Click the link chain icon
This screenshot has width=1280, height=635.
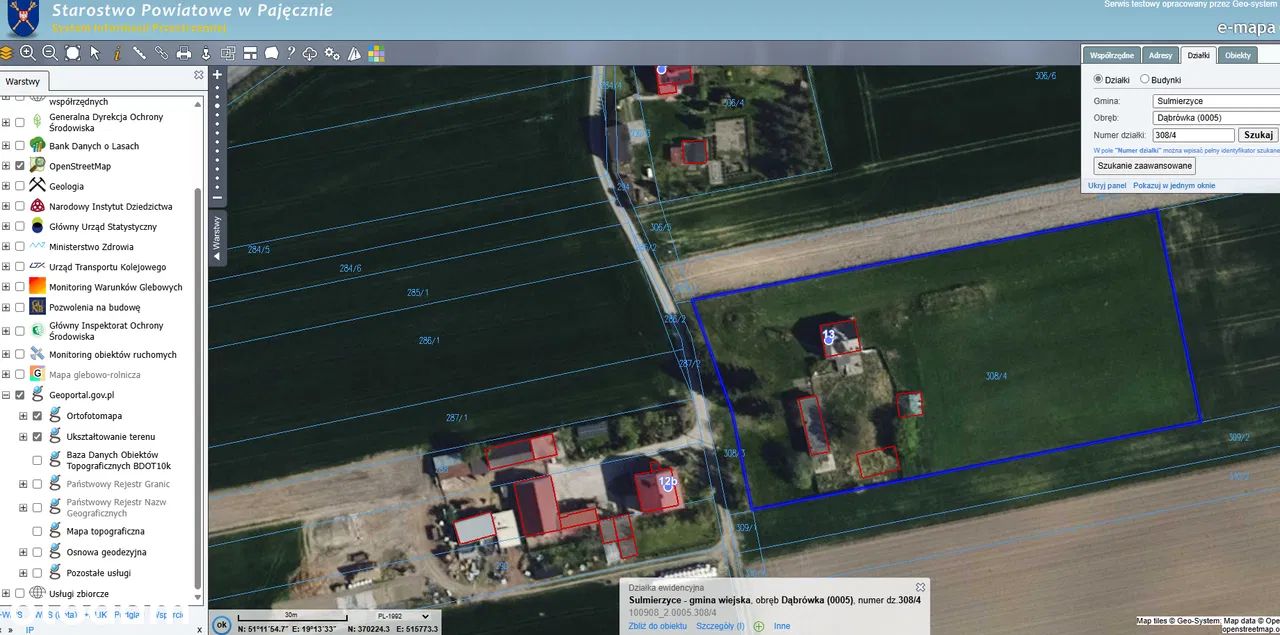161,53
